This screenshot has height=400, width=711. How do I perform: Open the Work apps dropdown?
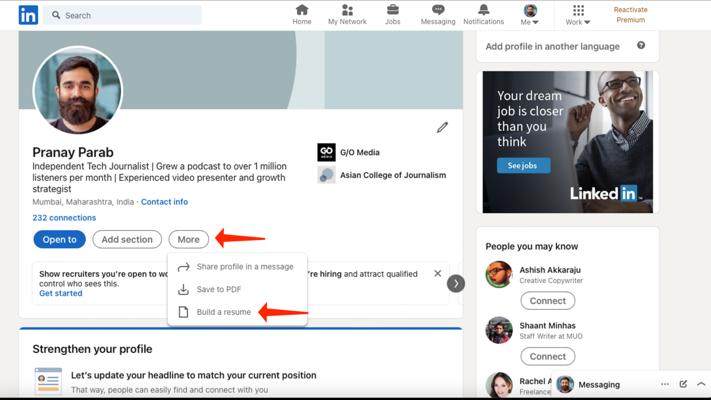(x=578, y=15)
